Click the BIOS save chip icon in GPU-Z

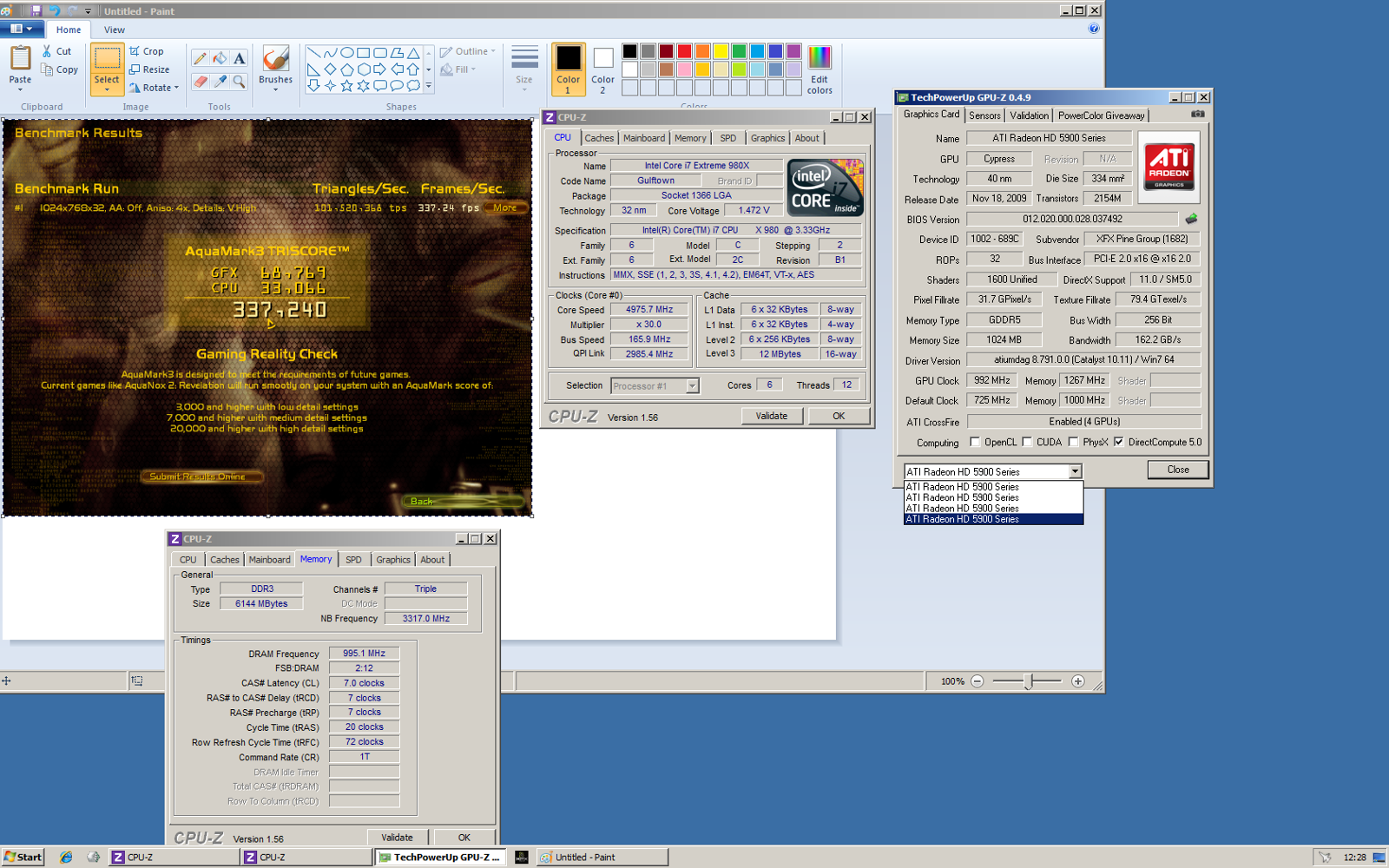click(x=1191, y=219)
